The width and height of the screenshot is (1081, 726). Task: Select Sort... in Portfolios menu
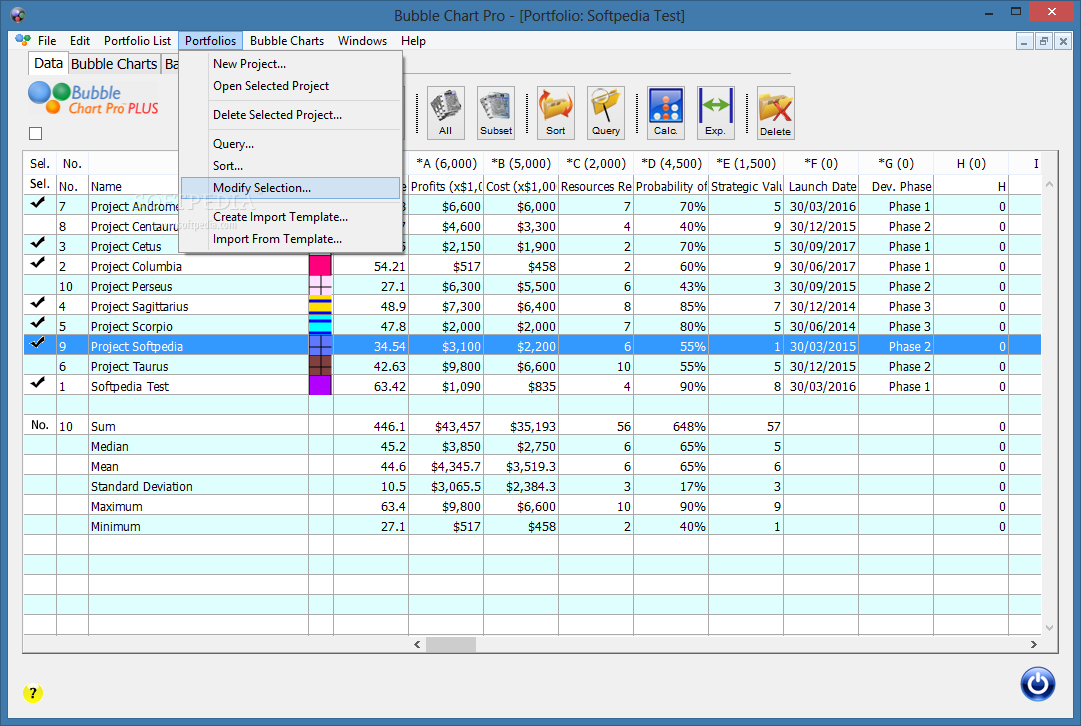290,165
